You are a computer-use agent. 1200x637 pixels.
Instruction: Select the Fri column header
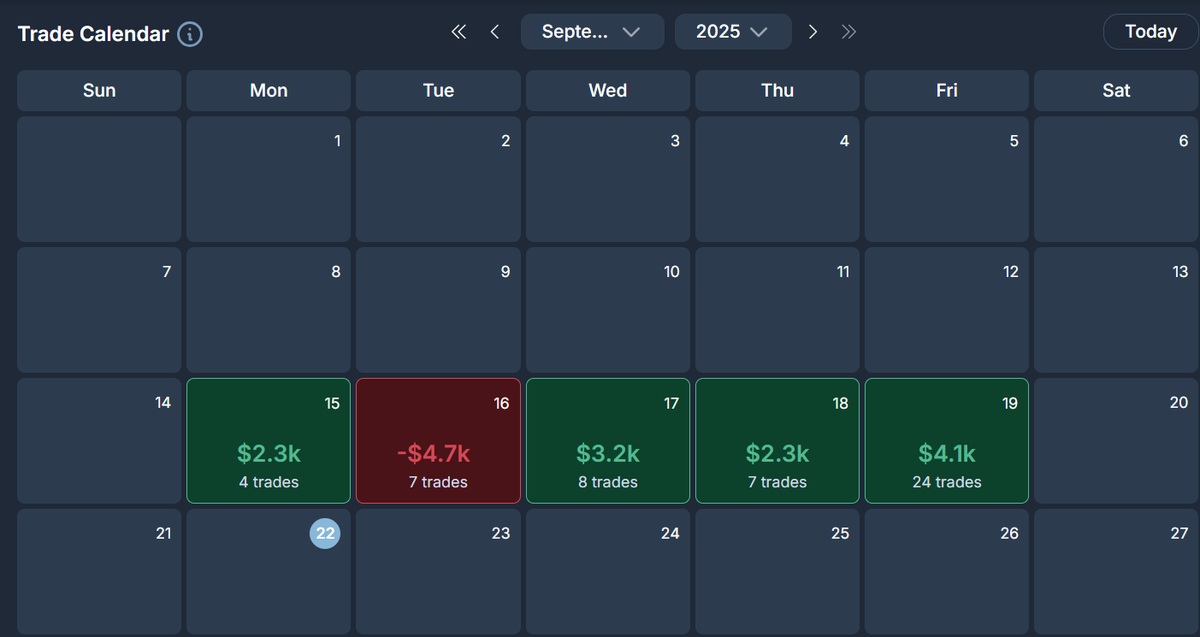click(947, 90)
